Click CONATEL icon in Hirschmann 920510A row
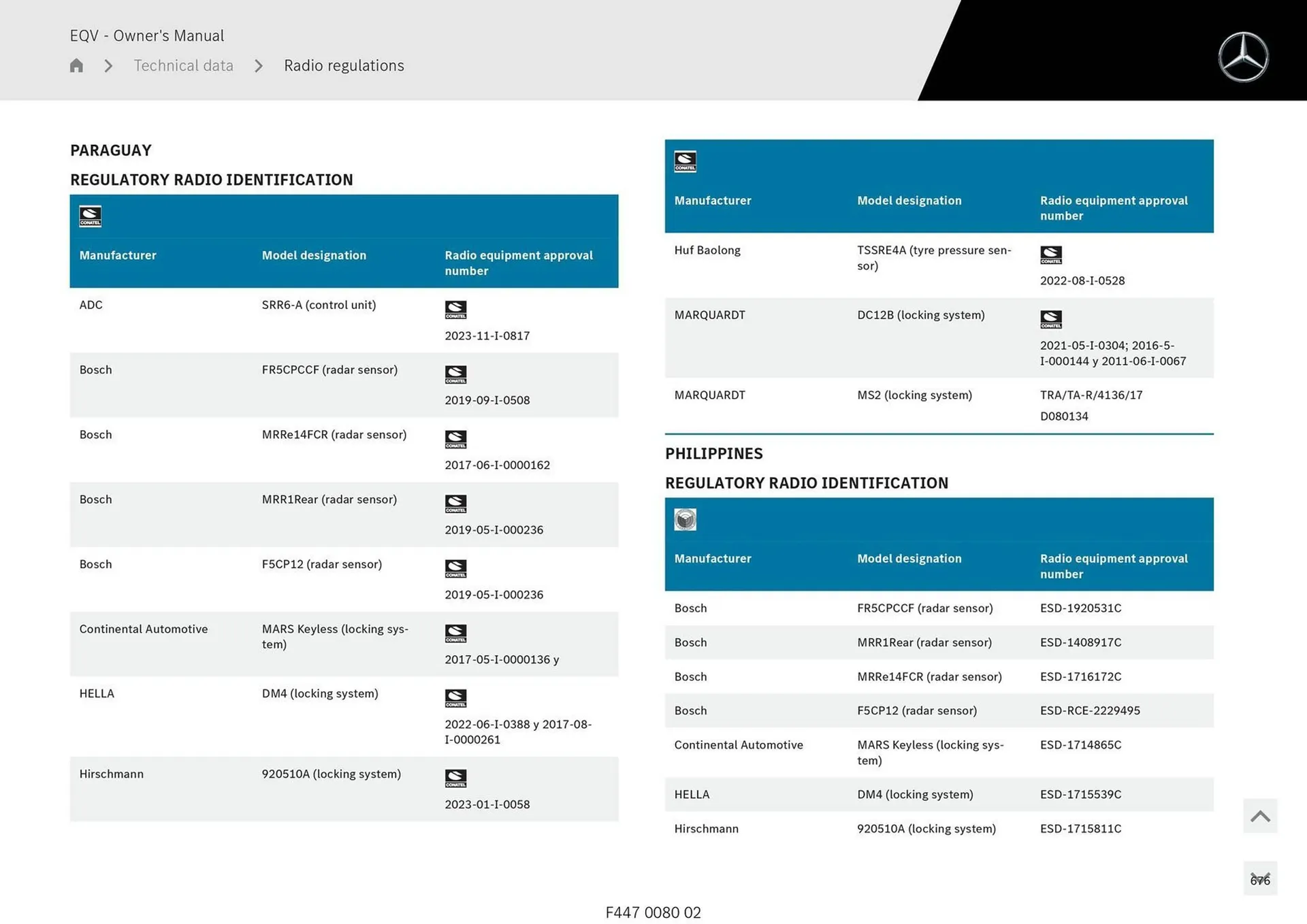Screen dimensions: 1307x924 [455, 778]
